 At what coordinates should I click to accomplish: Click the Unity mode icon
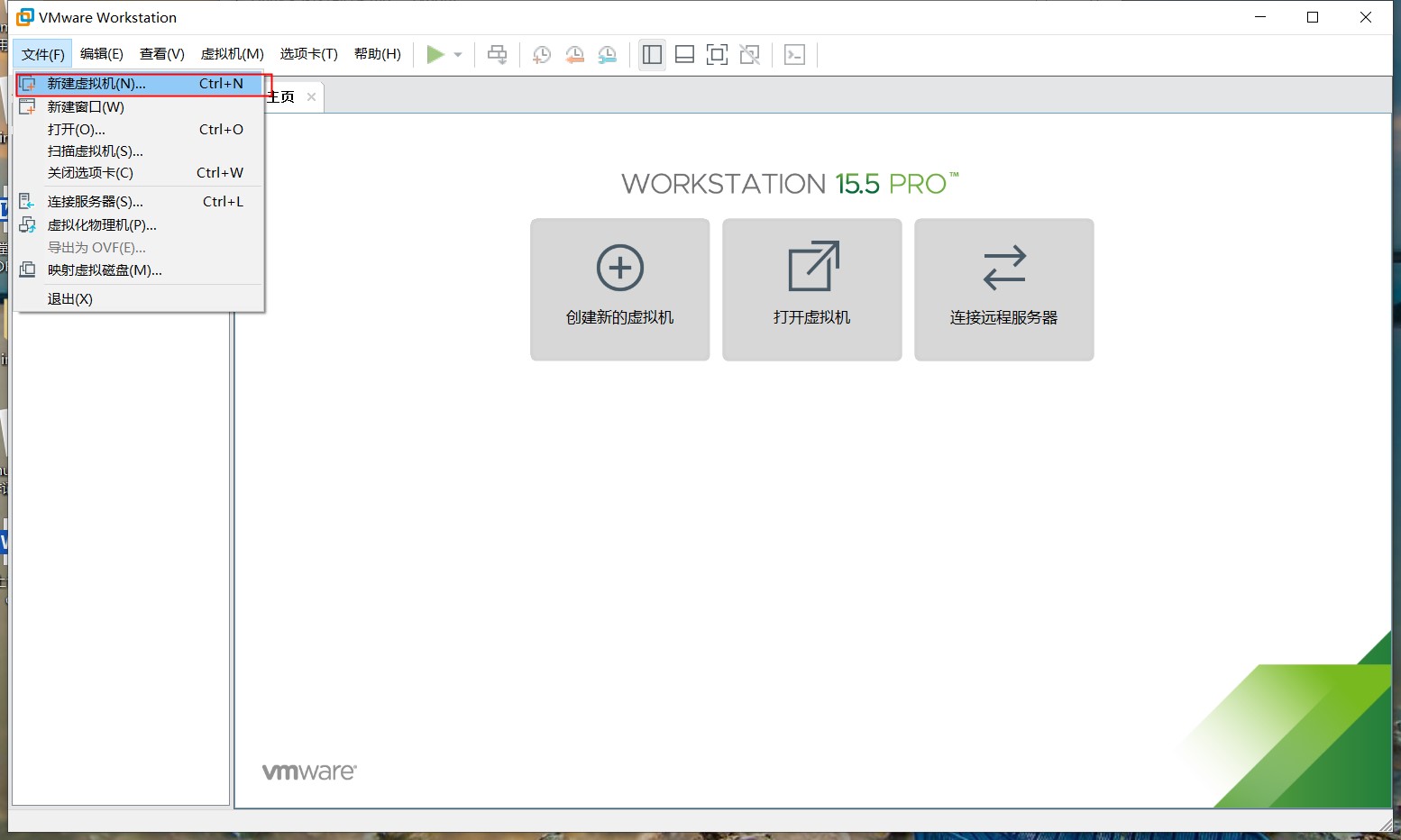point(749,54)
